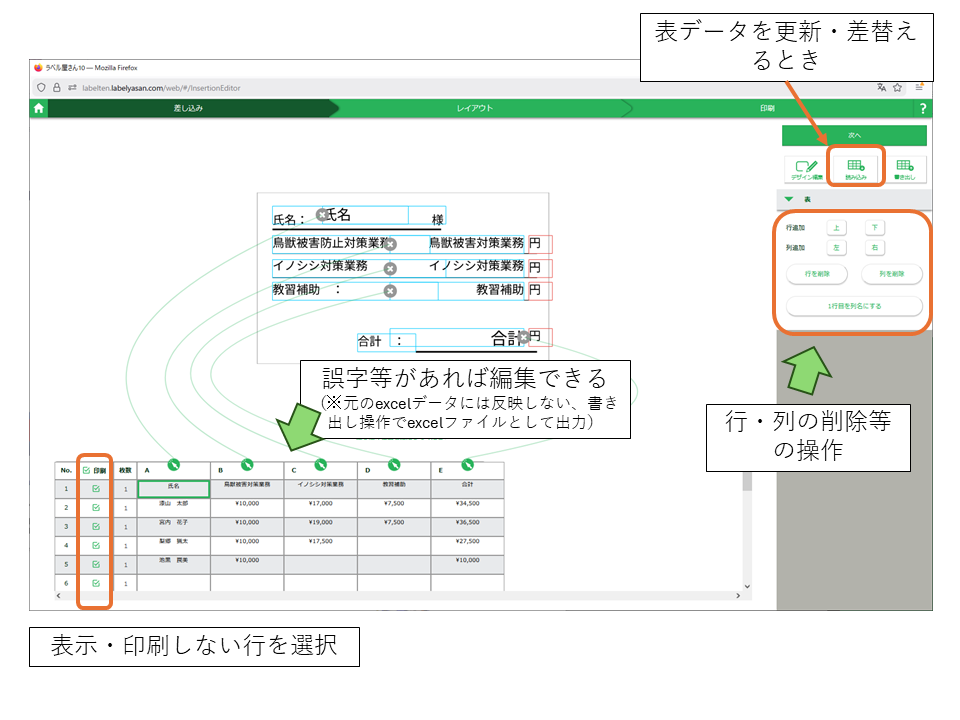This screenshot has height=720, width=960.
Task: Bookmark this page with the star icon
Action: (898, 88)
